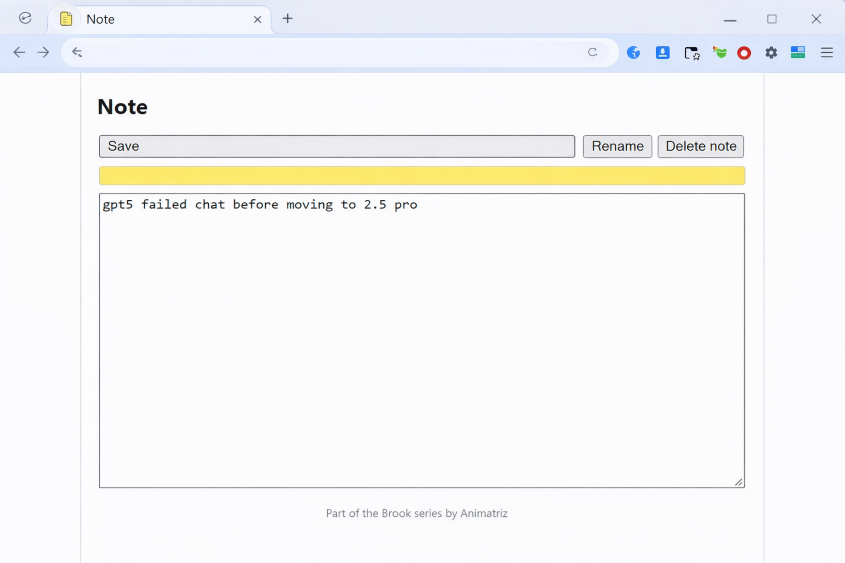Open the blue globe extension icon
Screen dimensions: 845x563
pos(634,53)
